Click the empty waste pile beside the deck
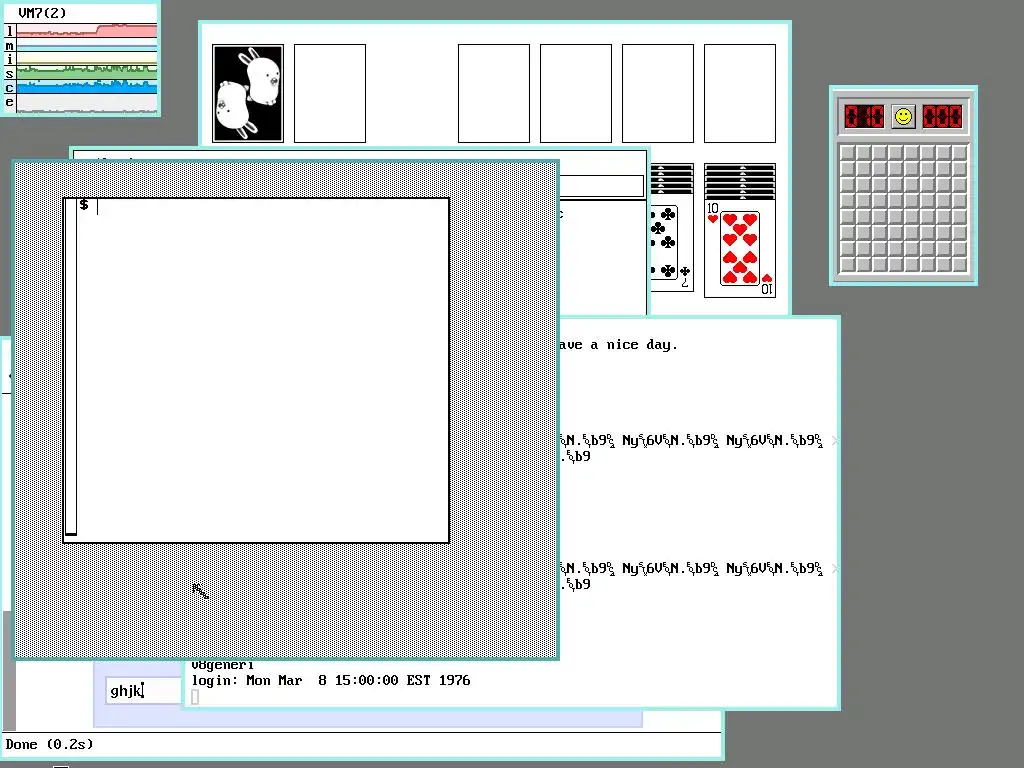The height and width of the screenshot is (768, 1024). [x=330, y=93]
